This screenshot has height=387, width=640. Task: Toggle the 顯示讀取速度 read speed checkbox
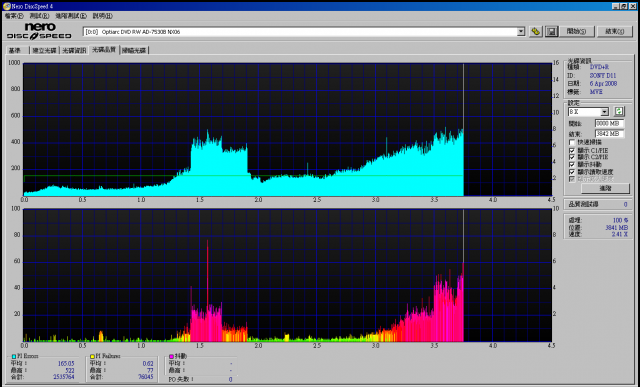pos(572,172)
